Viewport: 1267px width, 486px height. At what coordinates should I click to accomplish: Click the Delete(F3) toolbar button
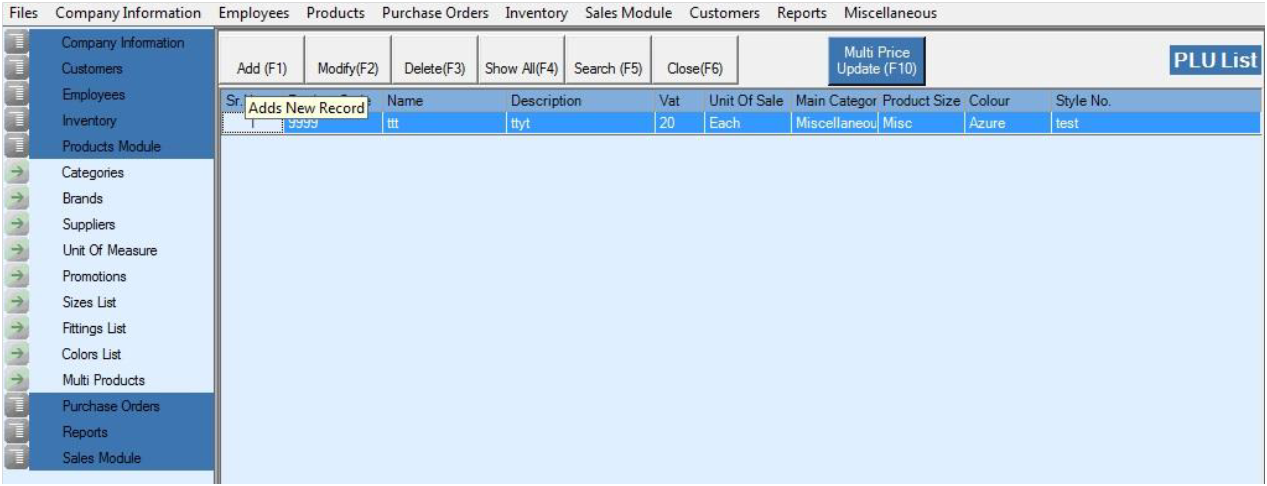tap(435, 68)
